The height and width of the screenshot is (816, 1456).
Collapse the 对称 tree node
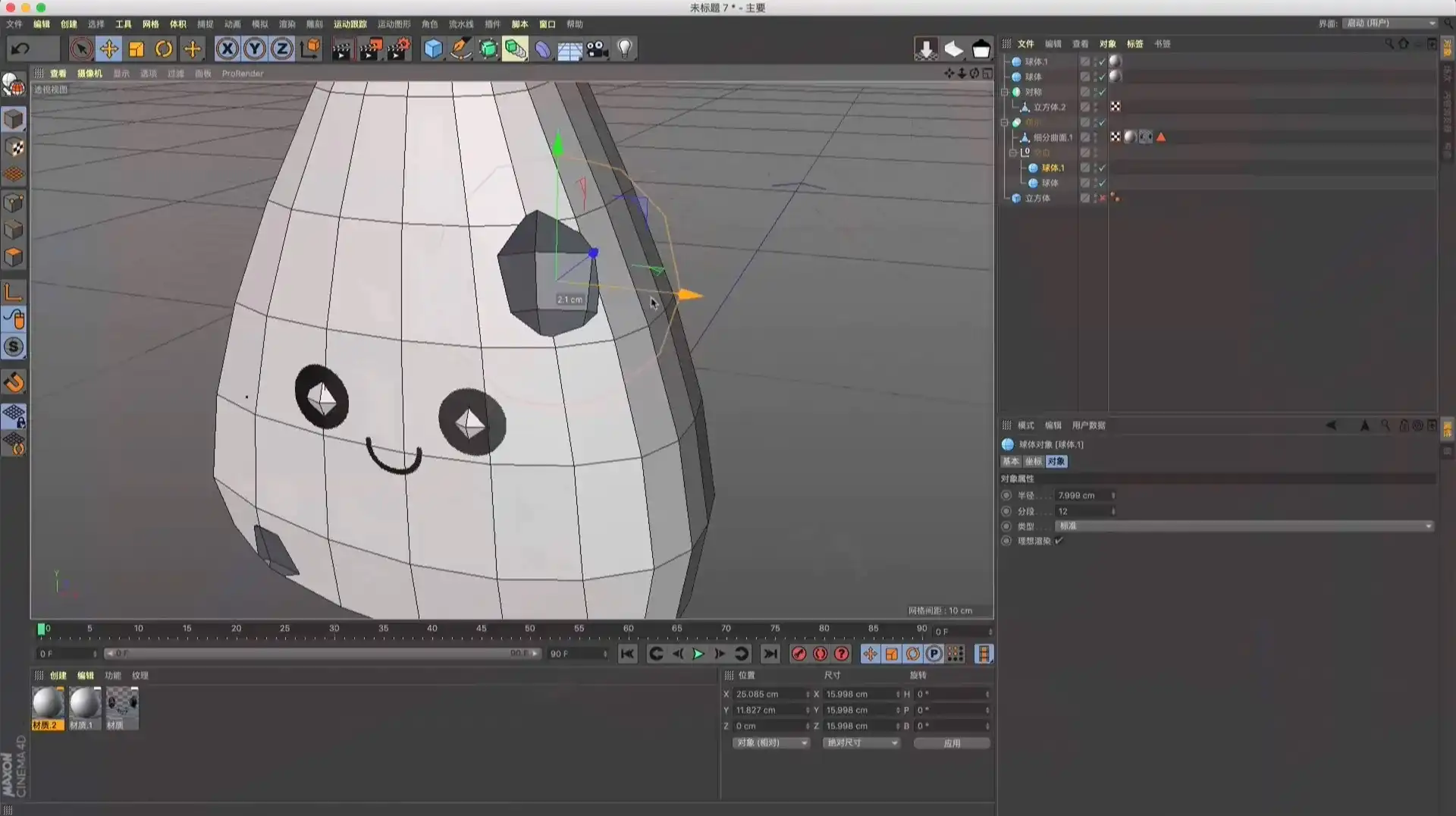(1005, 92)
